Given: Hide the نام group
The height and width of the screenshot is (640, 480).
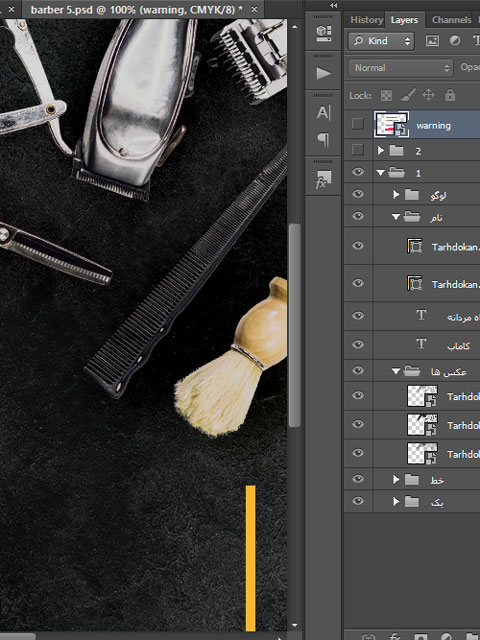Looking at the screenshot, I should (x=358, y=216).
